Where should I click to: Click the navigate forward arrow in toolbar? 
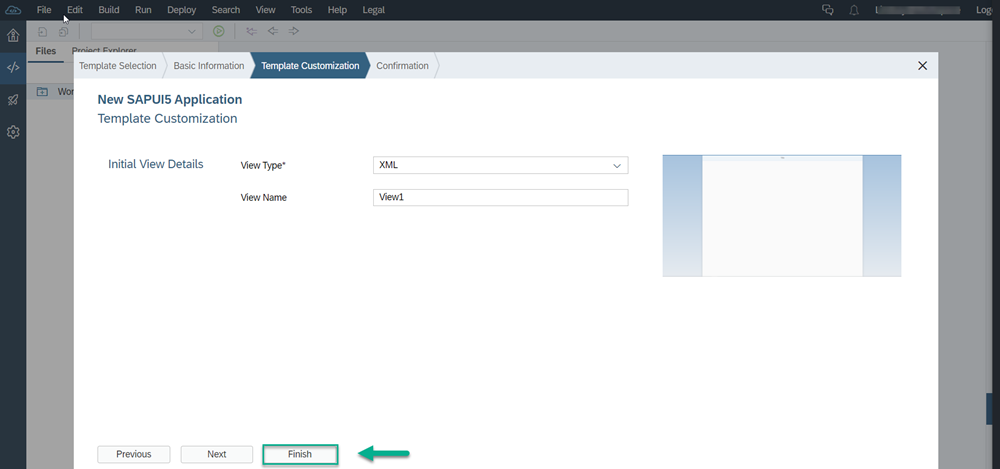click(293, 31)
